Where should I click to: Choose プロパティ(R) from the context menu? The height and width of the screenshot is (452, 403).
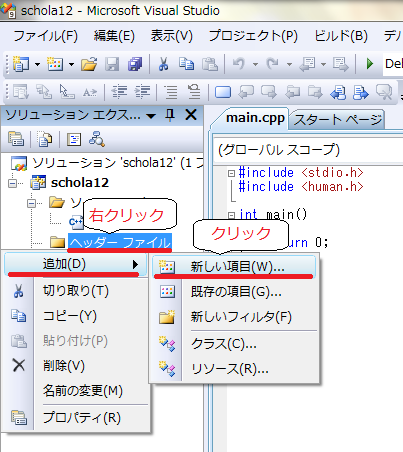coord(76,417)
